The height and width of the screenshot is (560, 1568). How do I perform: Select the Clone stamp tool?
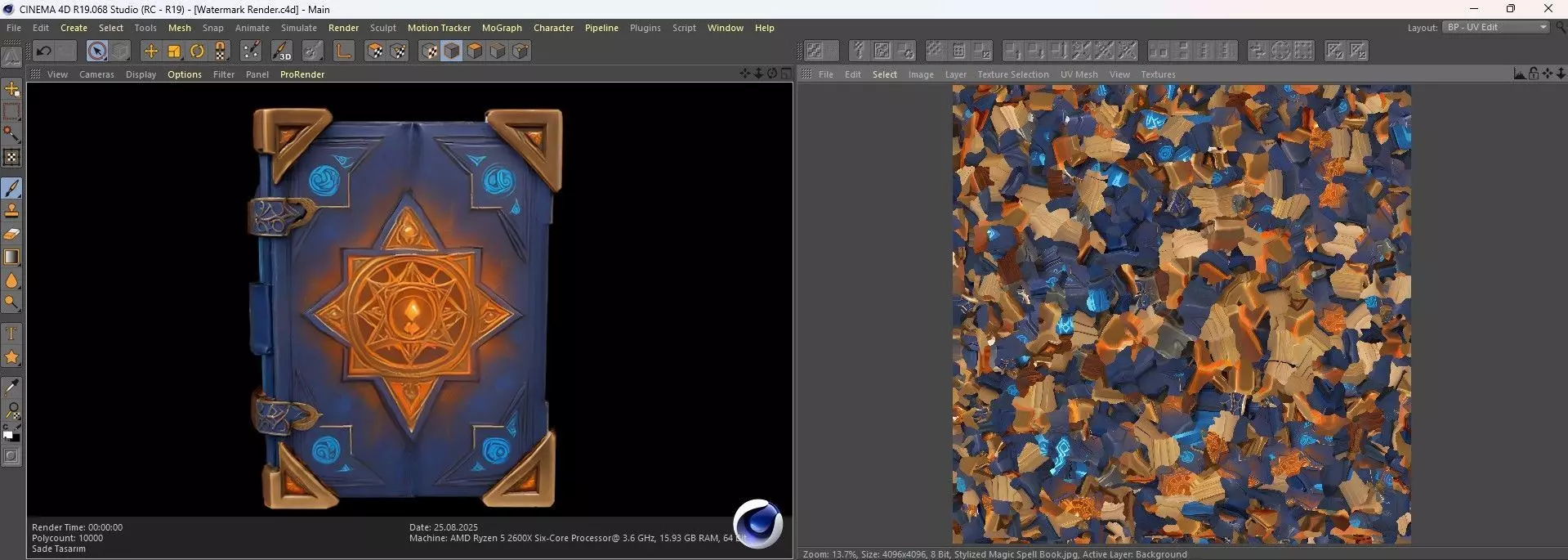click(x=11, y=211)
